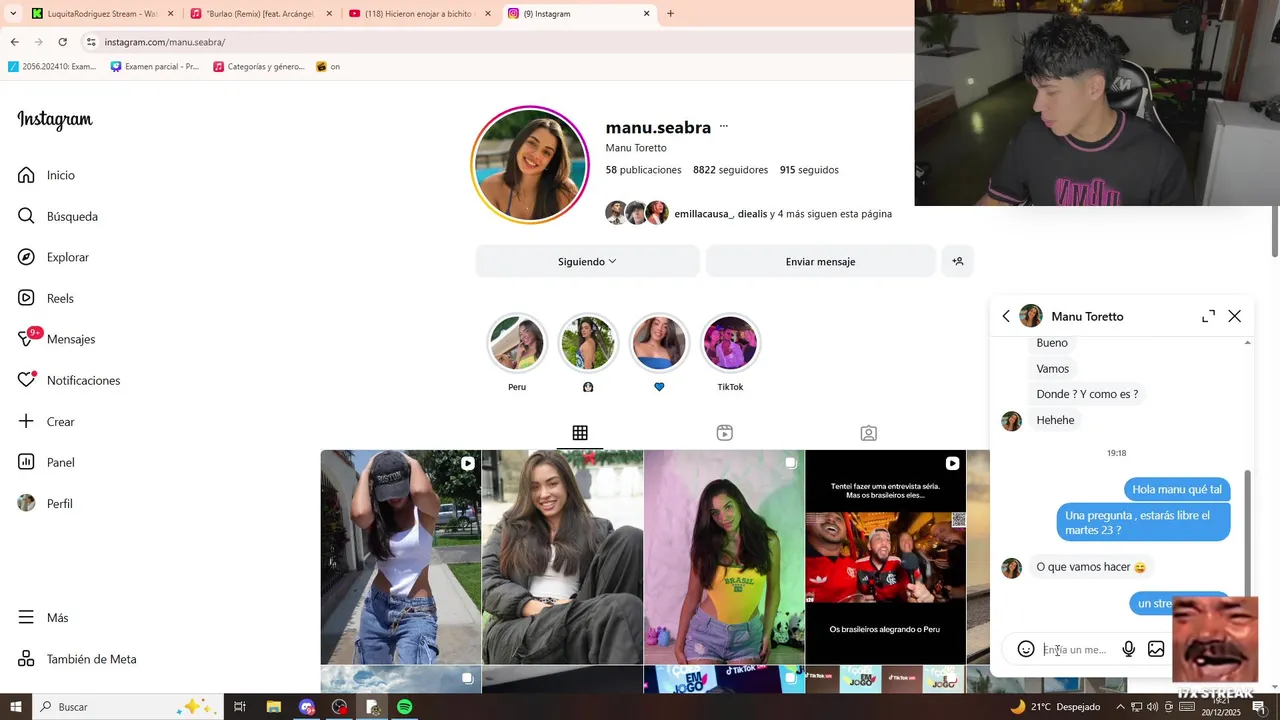Expand the chat window to full view
Image resolution: width=1280 pixels, height=720 pixels.
[1208, 316]
